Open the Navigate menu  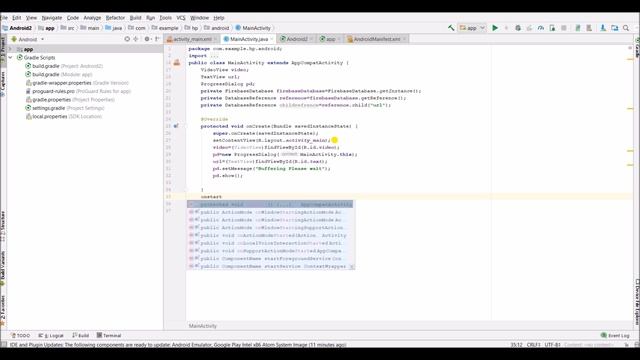(x=52, y=18)
